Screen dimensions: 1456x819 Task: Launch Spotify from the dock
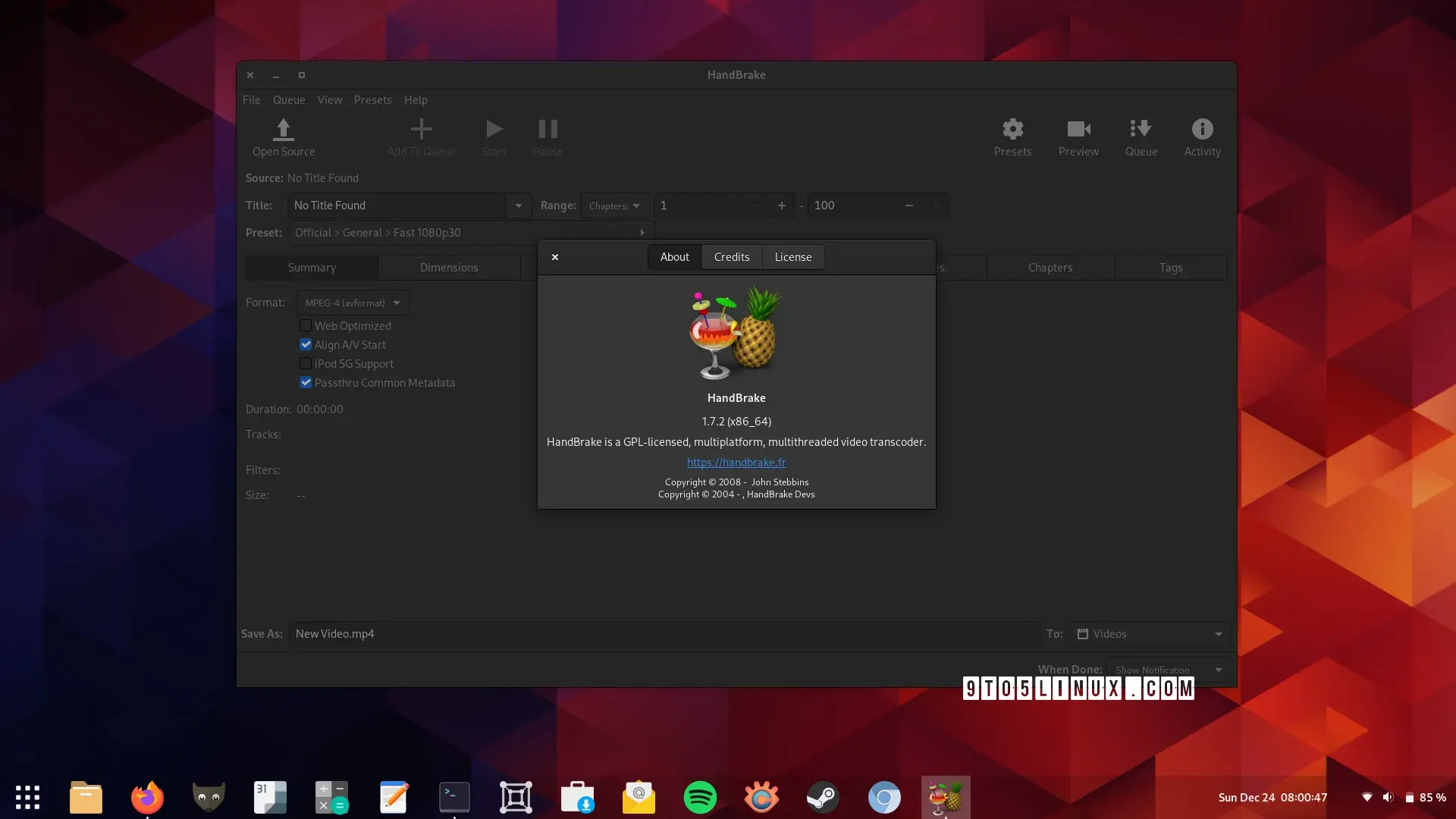pos(700,797)
